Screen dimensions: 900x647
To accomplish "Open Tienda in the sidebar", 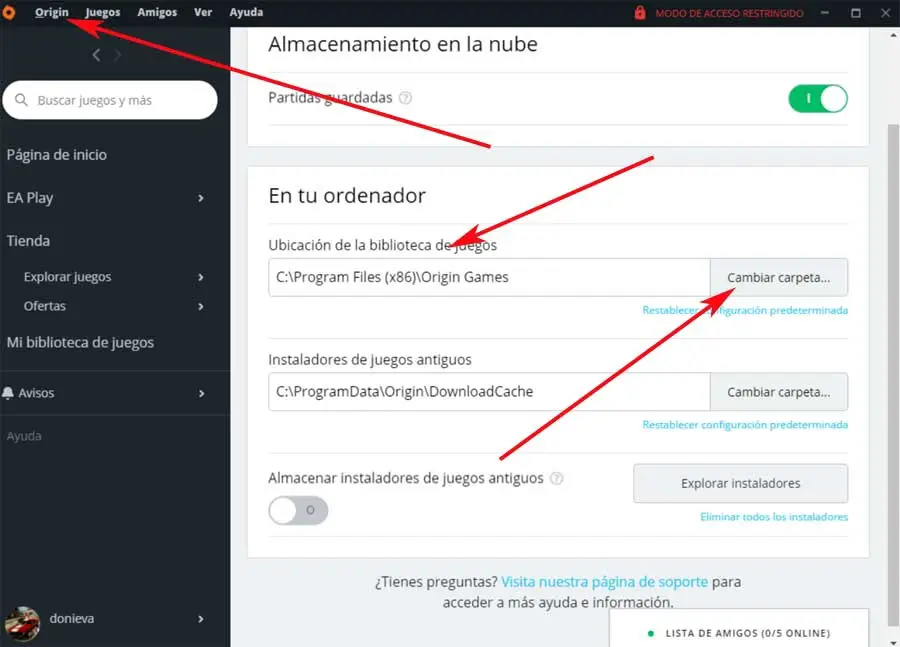I will pyautogui.click(x=28, y=241).
